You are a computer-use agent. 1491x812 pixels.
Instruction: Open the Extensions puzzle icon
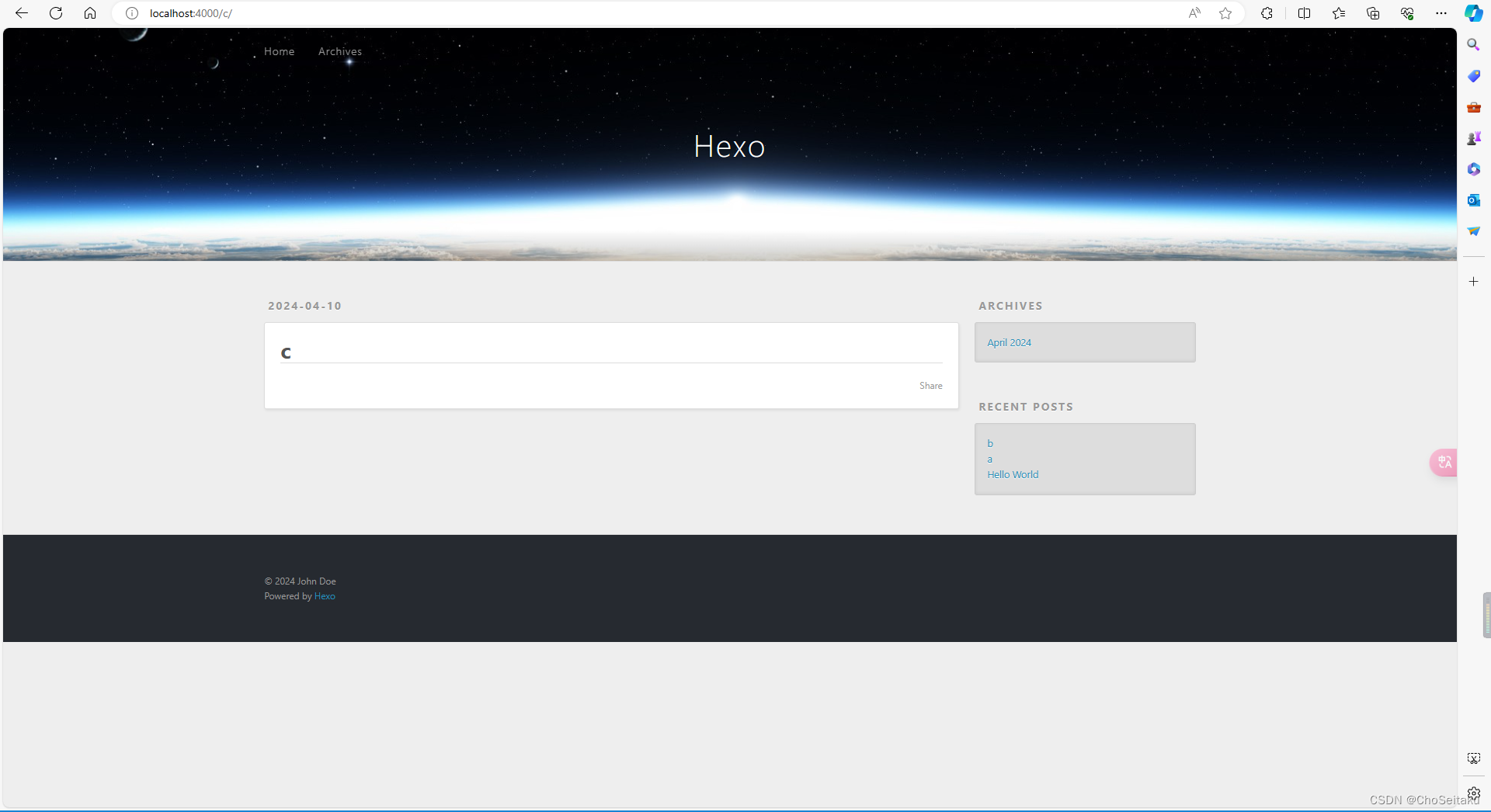pos(1267,13)
